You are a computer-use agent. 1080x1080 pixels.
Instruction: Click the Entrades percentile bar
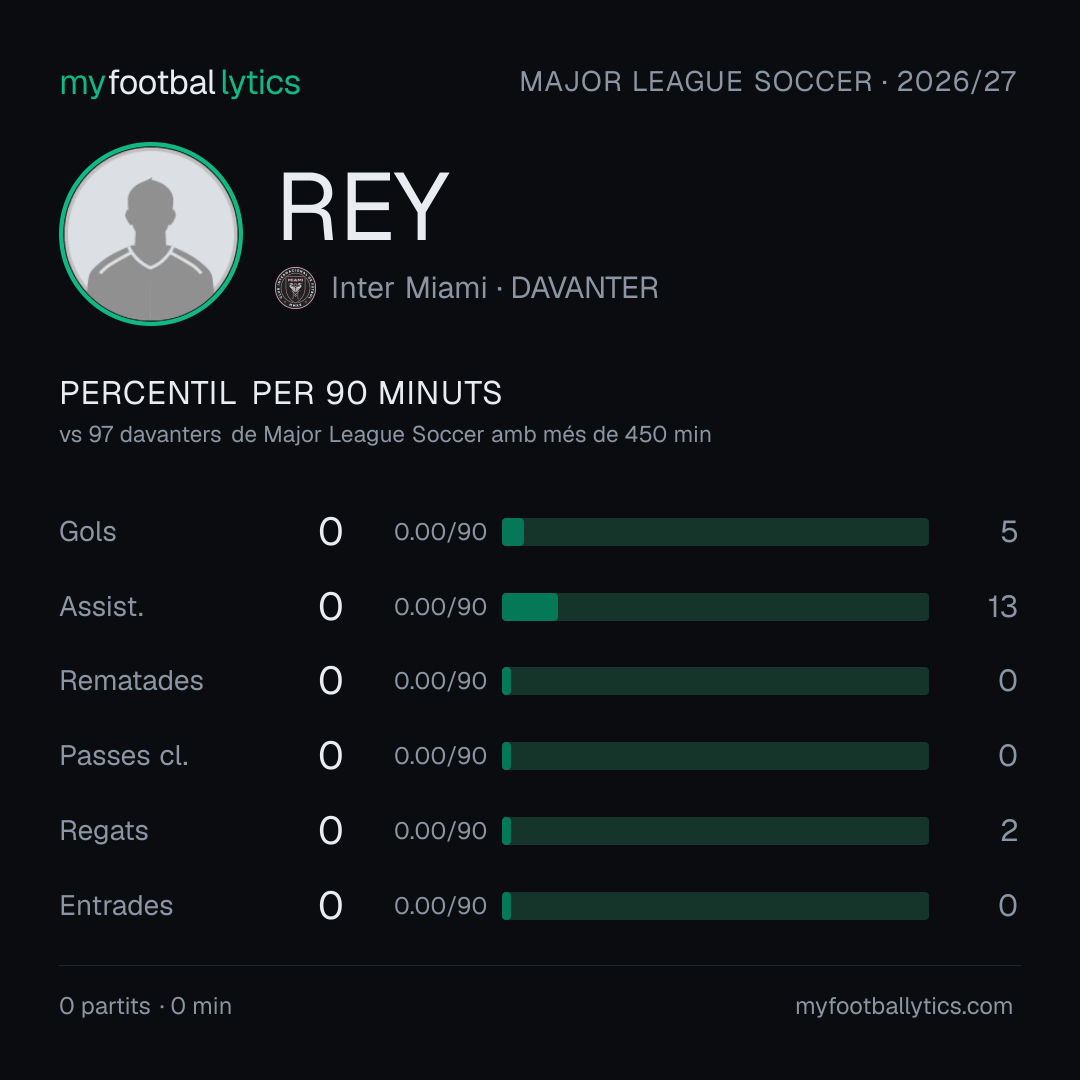[715, 906]
